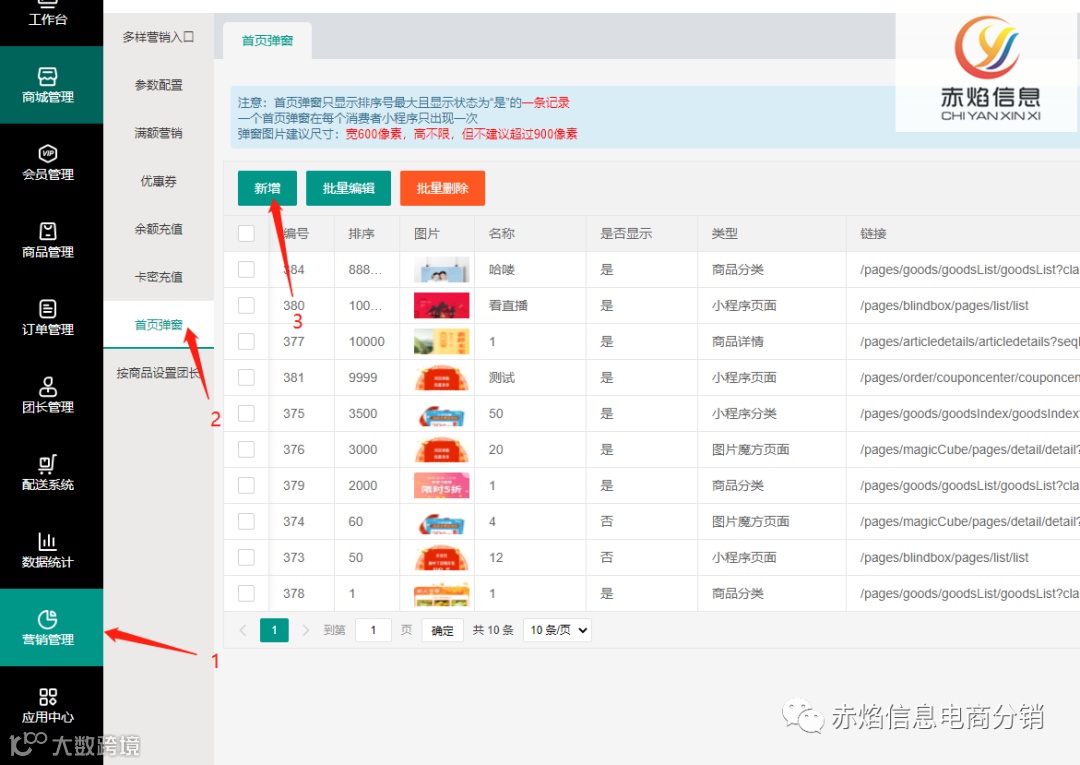Check the row named 哈喽
This screenshot has height=765, width=1080.
(246, 269)
